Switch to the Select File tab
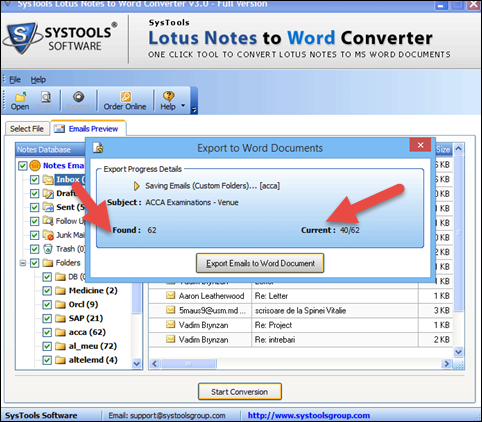This screenshot has height=422, width=482. click(x=27, y=129)
